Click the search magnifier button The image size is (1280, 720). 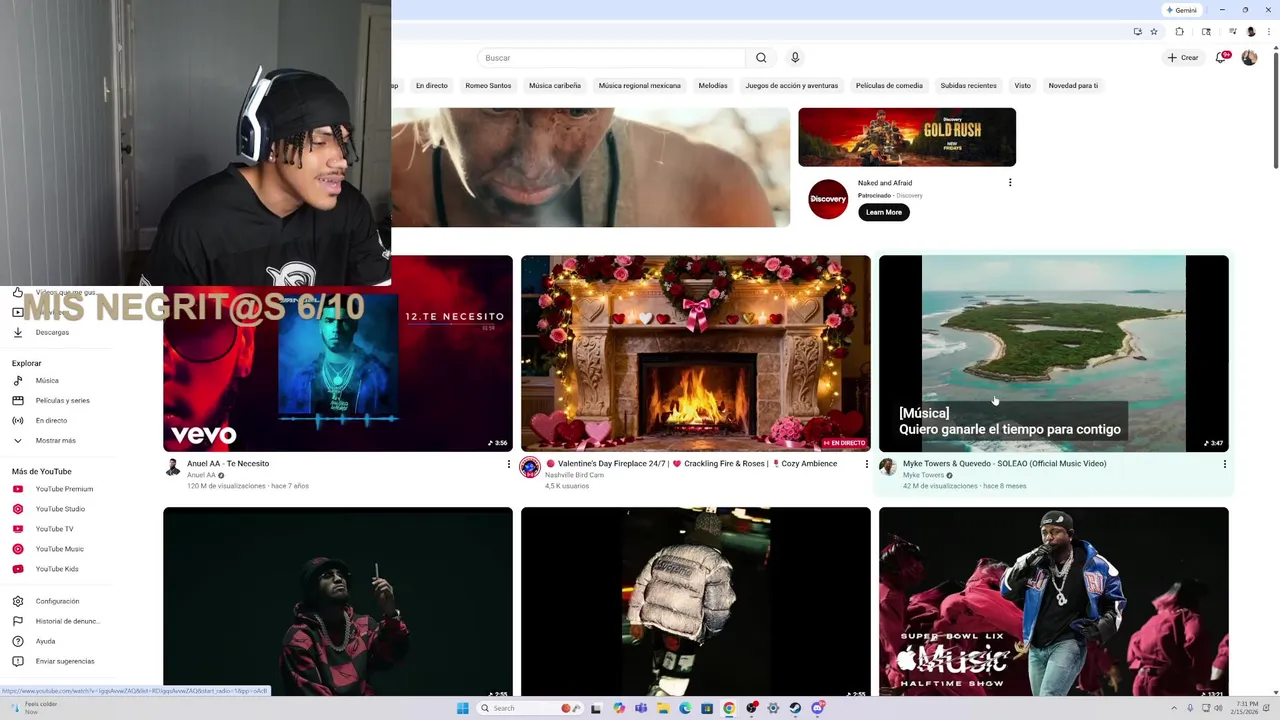click(761, 58)
